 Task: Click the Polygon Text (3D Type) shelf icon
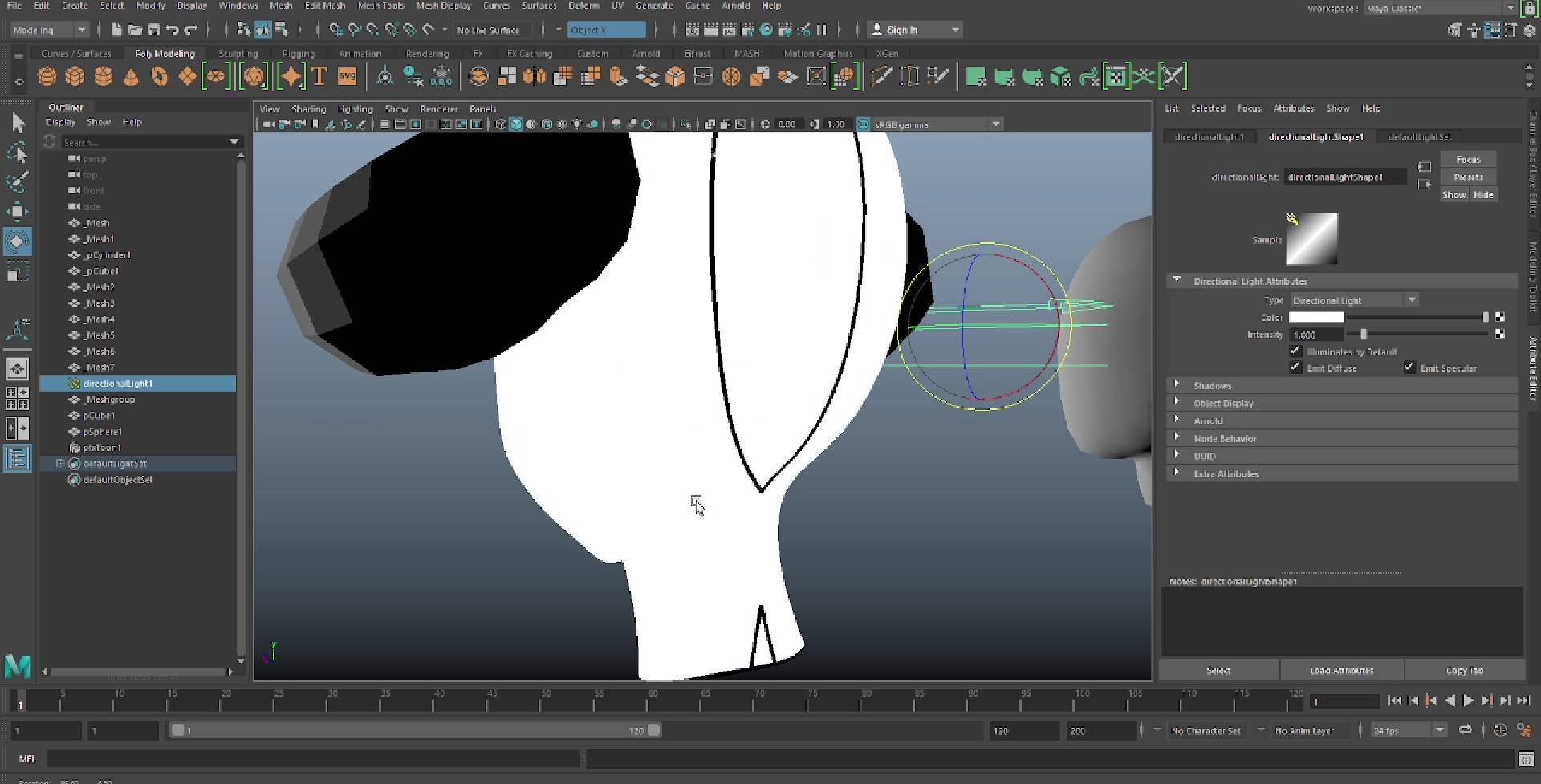(319, 75)
